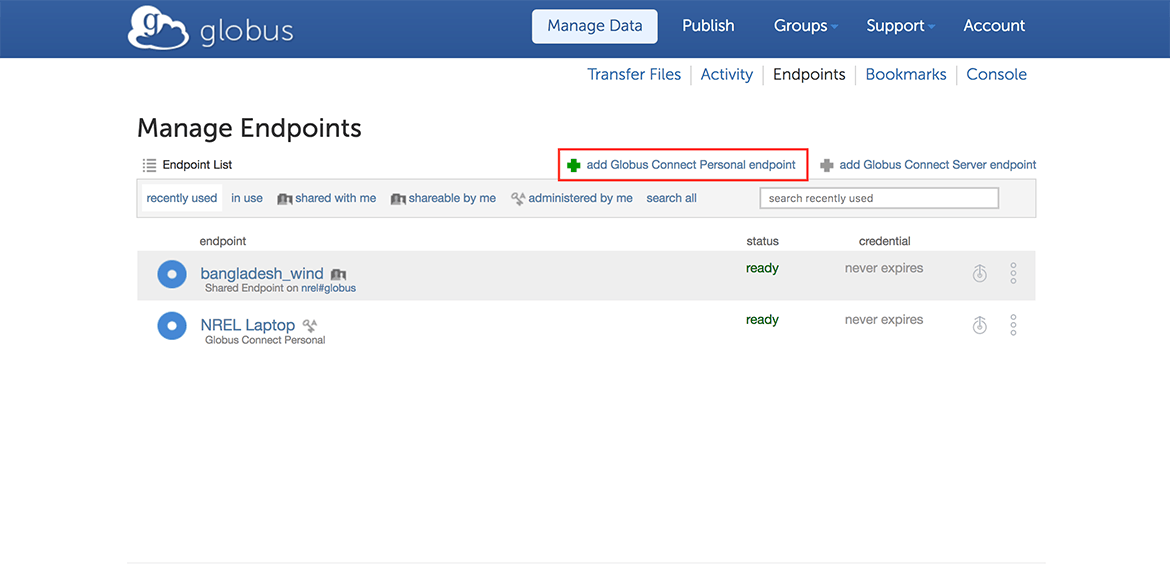Click the shareable by me building icon
The width and height of the screenshot is (1170, 570).
click(398, 198)
